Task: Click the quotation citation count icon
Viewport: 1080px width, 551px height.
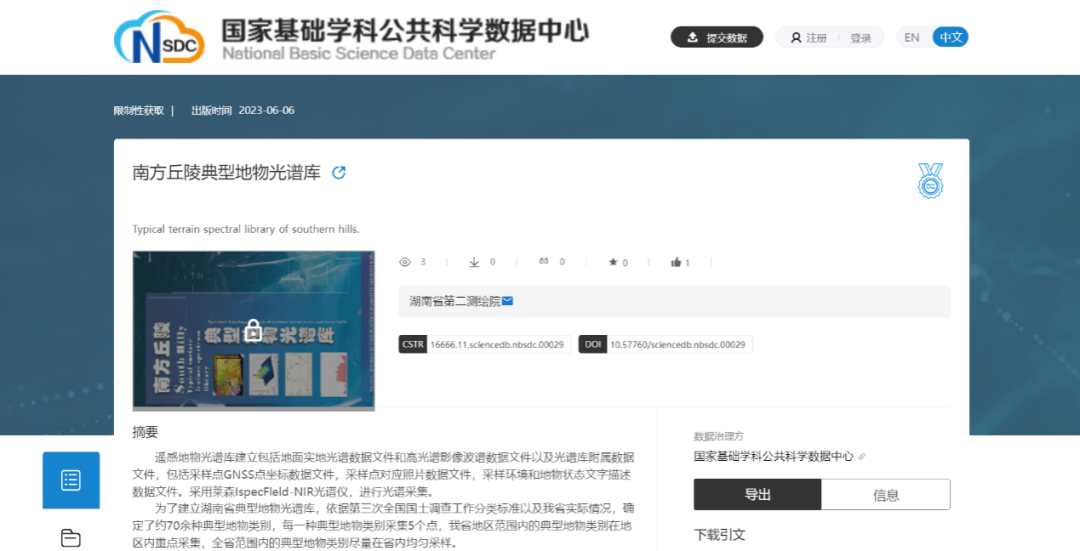Action: coord(544,262)
